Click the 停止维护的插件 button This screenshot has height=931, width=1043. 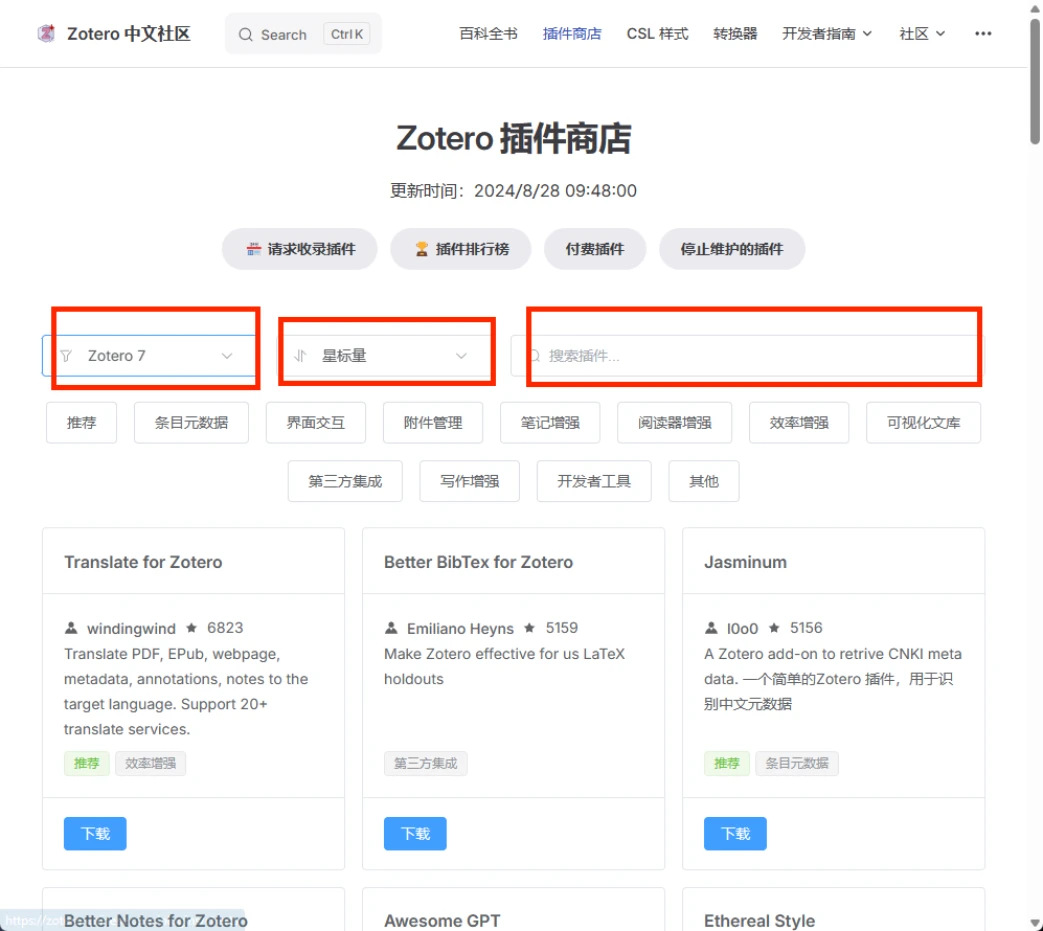pos(732,249)
